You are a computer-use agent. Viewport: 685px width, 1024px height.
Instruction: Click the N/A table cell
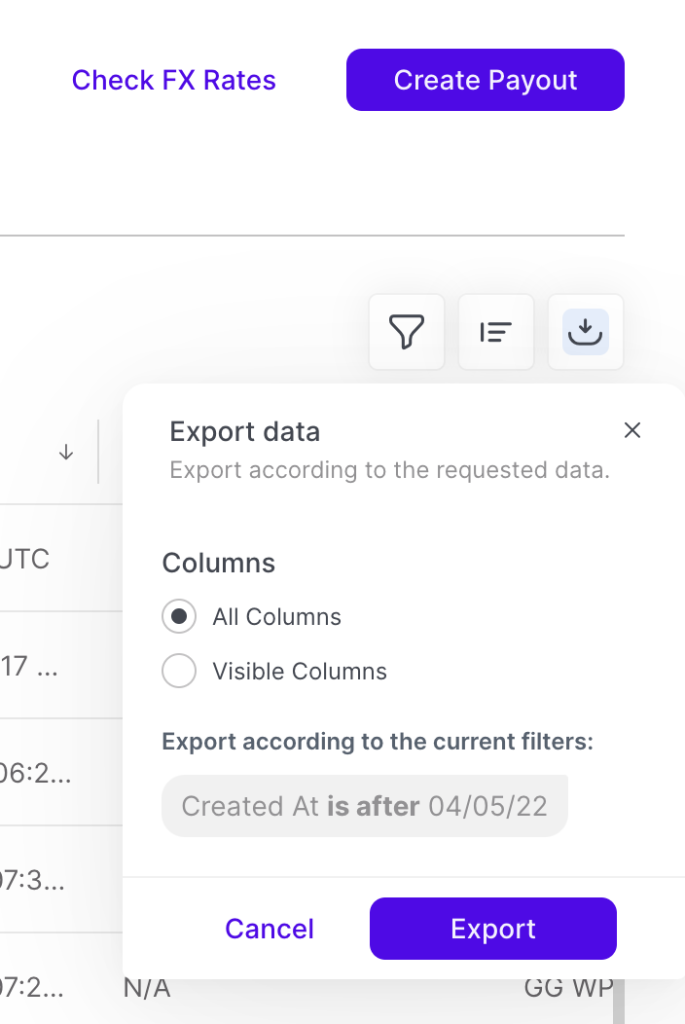(147, 989)
